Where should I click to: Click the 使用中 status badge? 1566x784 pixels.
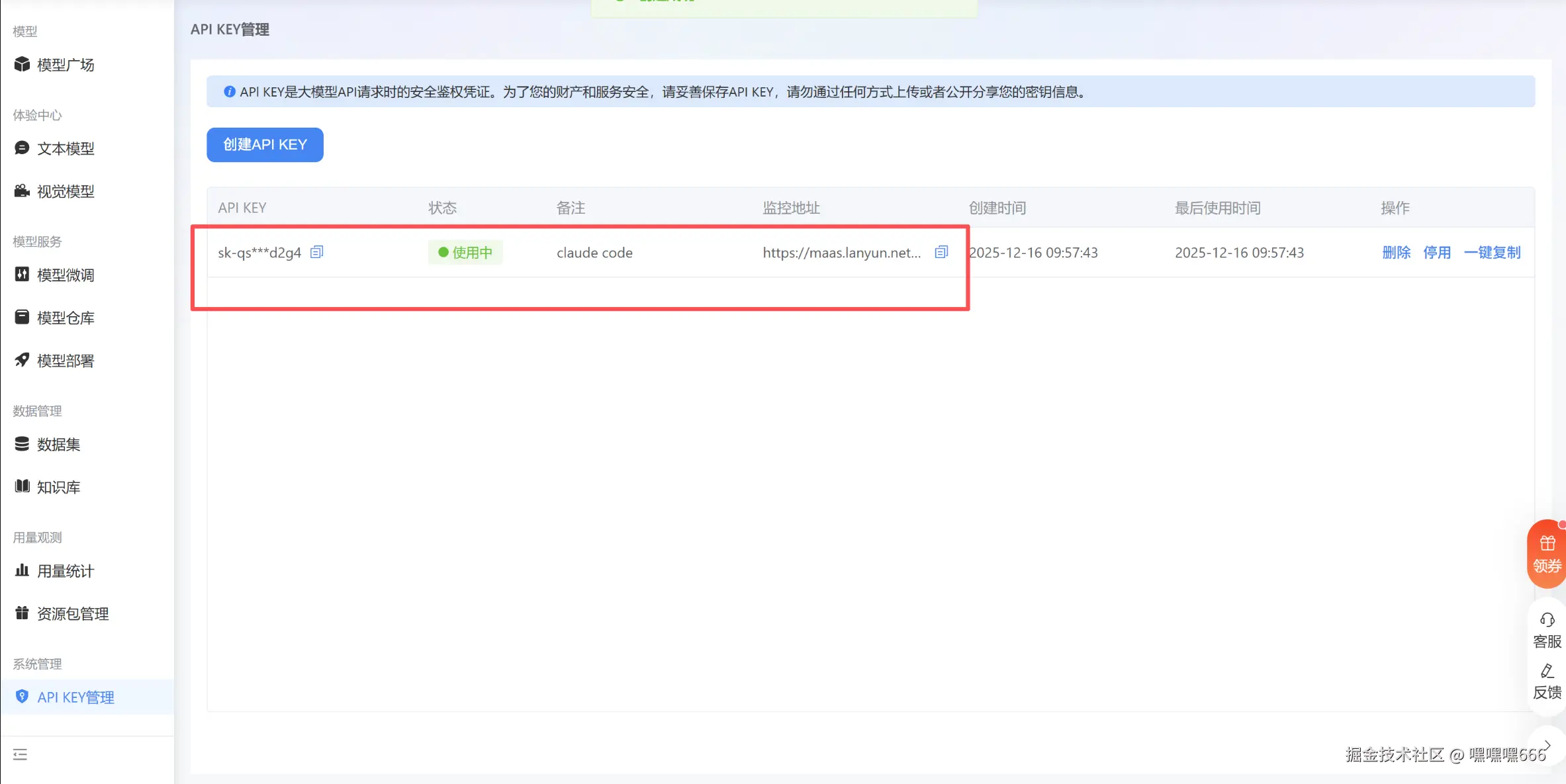465,252
